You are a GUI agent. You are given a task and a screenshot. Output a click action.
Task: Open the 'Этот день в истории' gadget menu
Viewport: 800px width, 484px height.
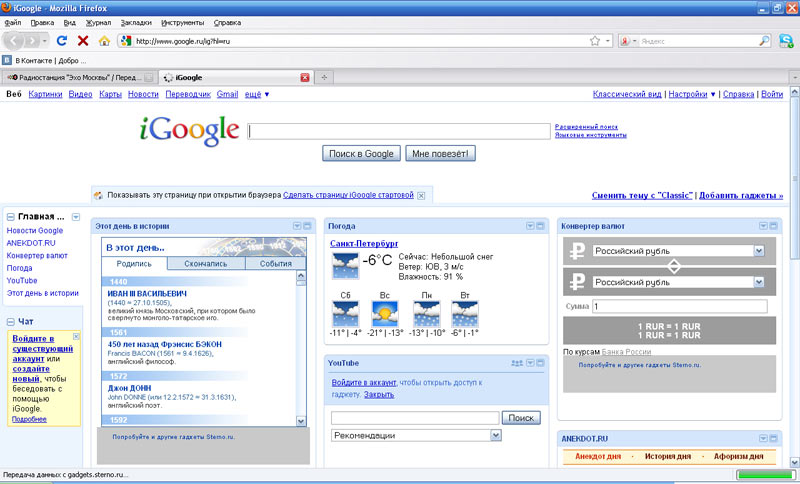297,226
